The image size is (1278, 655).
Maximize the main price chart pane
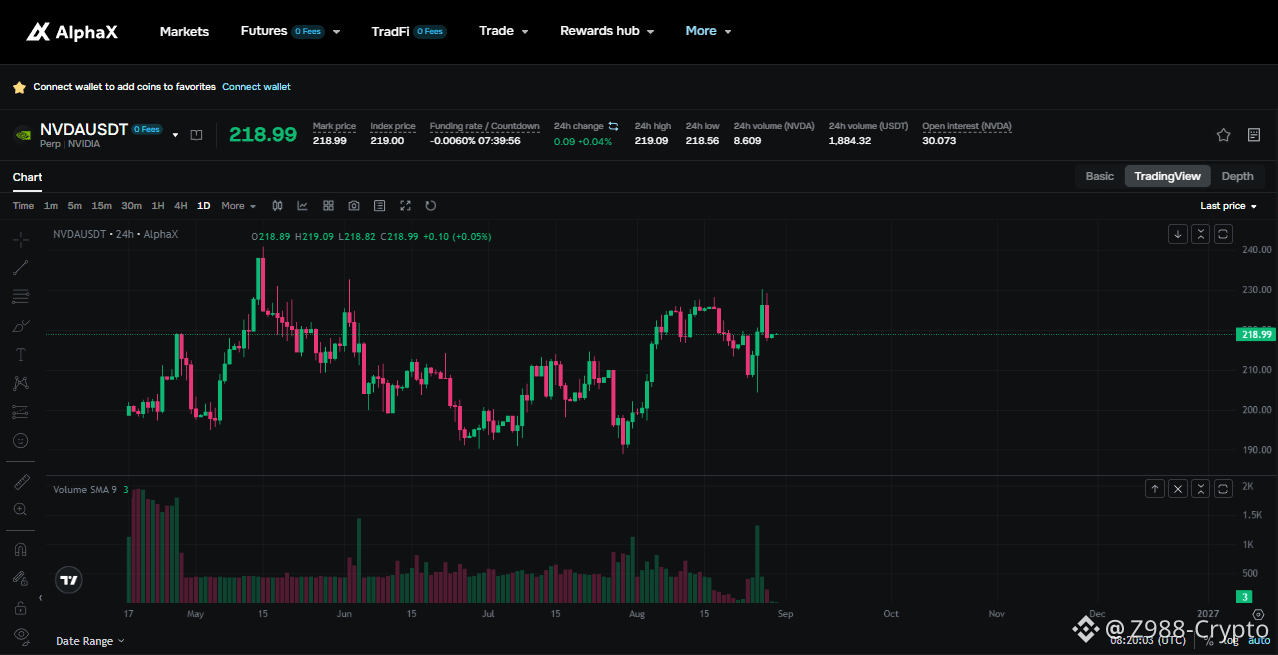pos(1223,234)
